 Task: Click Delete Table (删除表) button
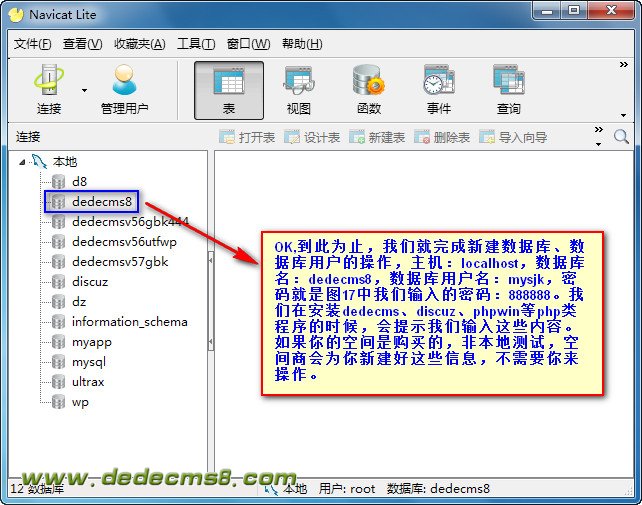[442, 137]
